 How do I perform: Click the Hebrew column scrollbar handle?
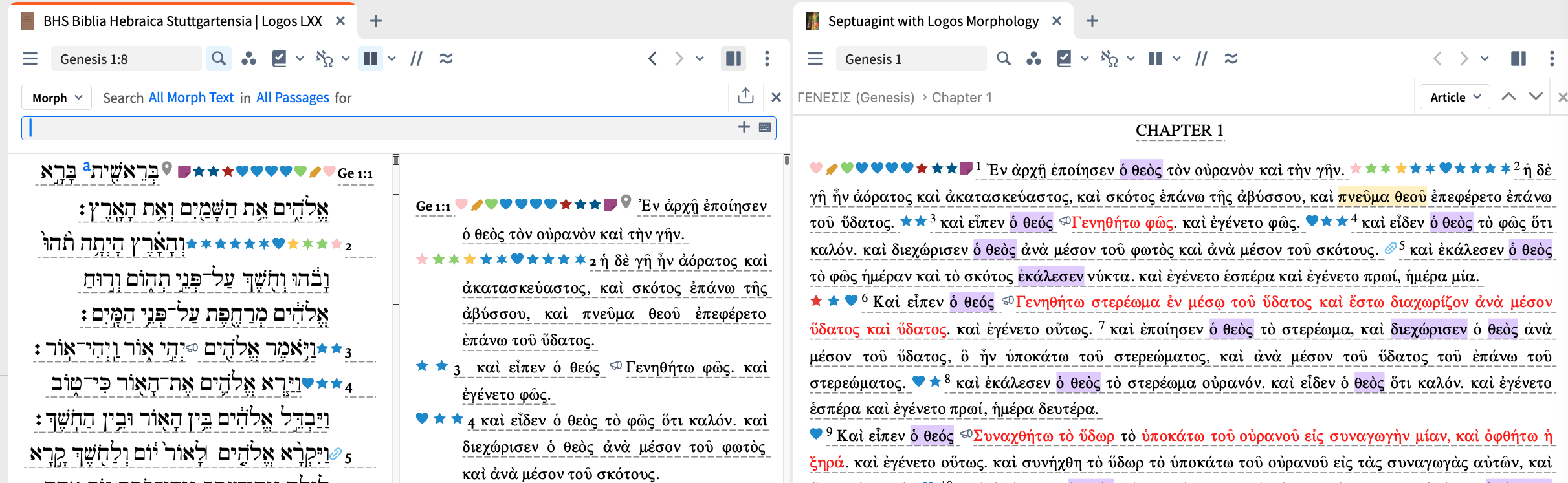[x=395, y=160]
